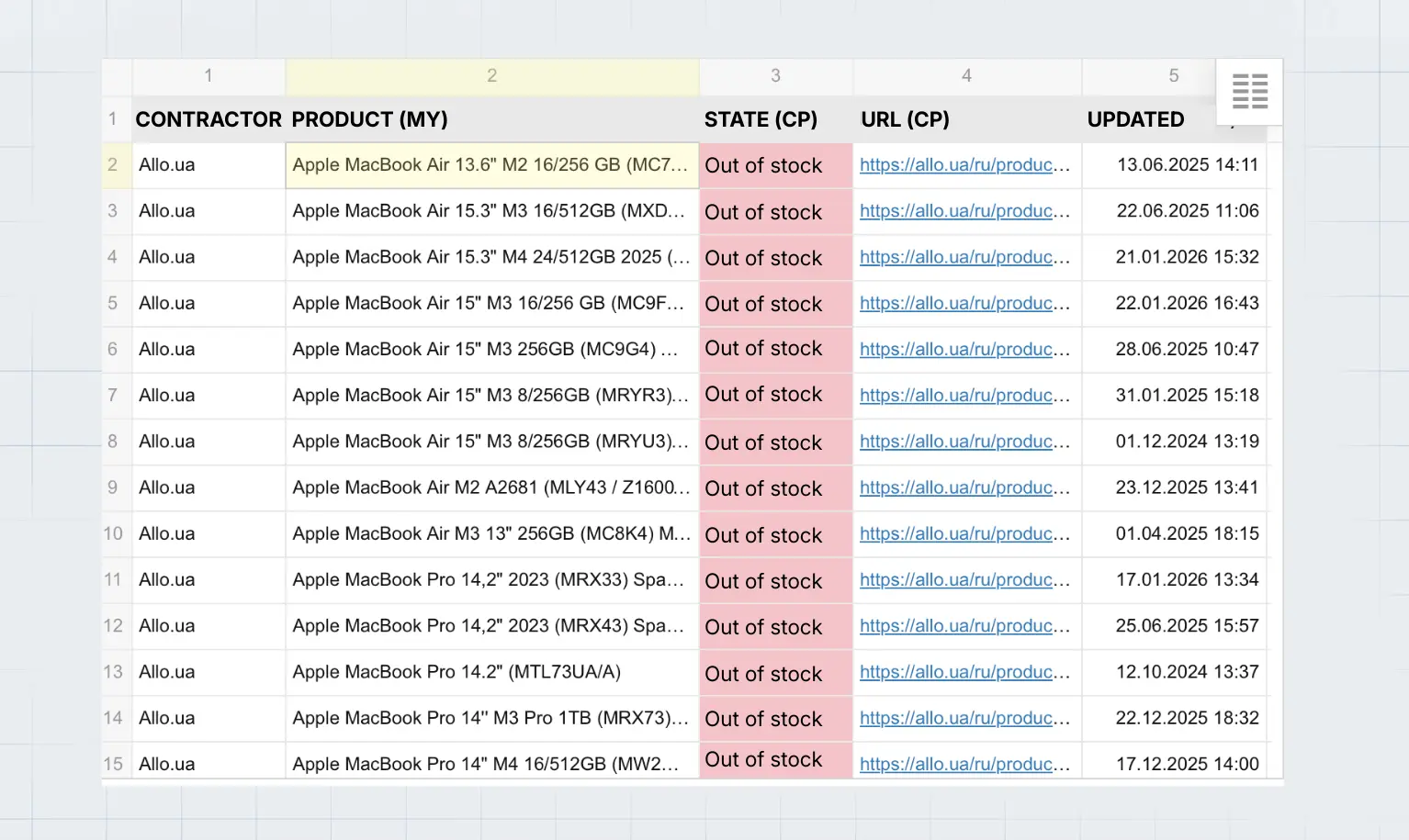Click the date cell 22.12.2025 18:32
Image resolution: width=1409 pixels, height=840 pixels.
pos(1187,718)
